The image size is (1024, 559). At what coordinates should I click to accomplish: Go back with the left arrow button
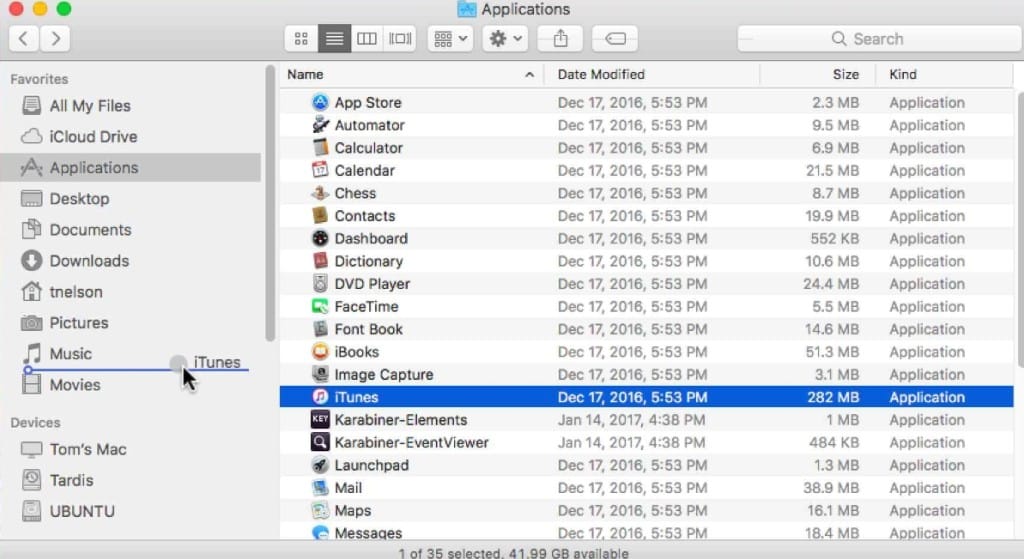(24, 39)
